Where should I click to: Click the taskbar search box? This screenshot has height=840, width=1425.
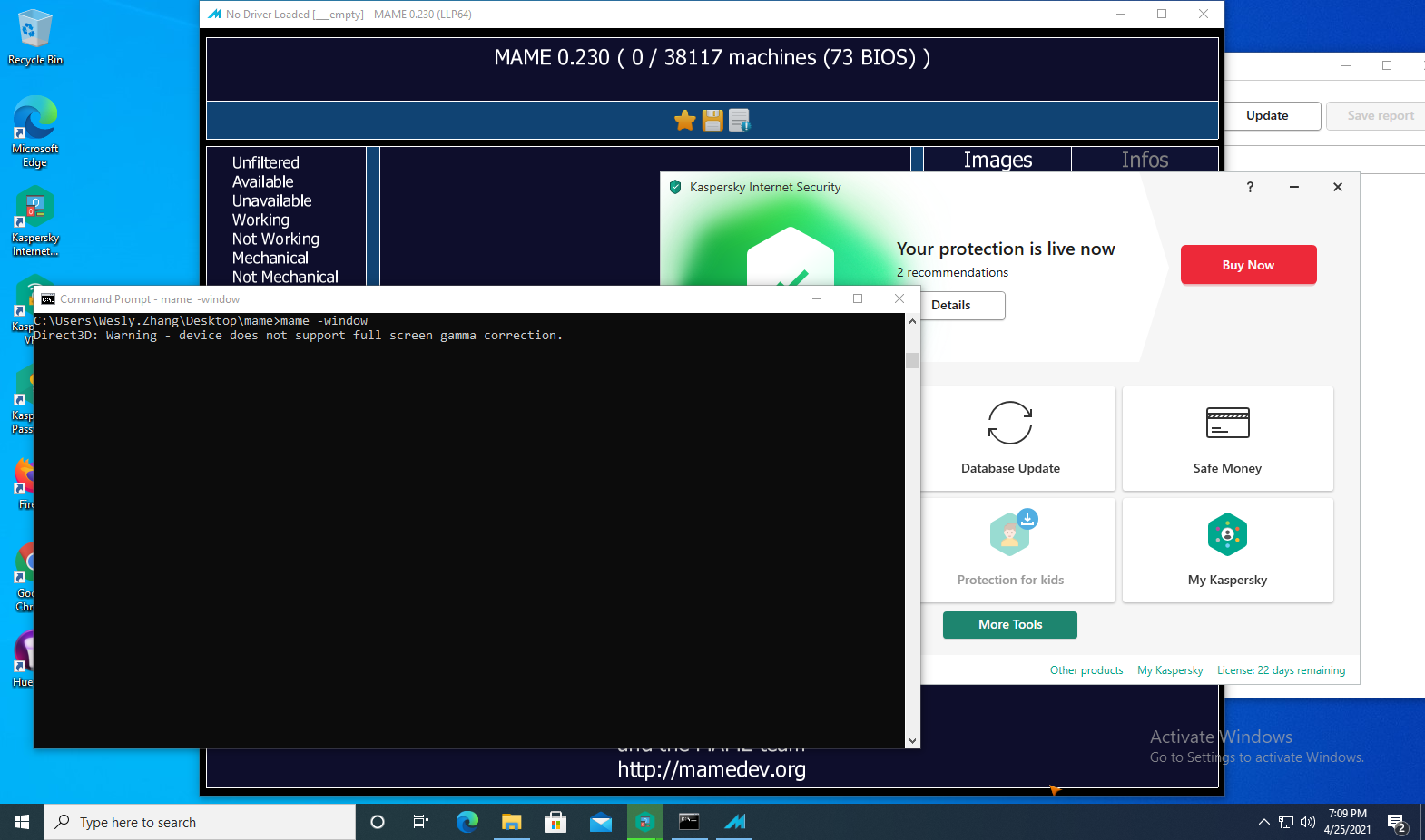tap(200, 822)
